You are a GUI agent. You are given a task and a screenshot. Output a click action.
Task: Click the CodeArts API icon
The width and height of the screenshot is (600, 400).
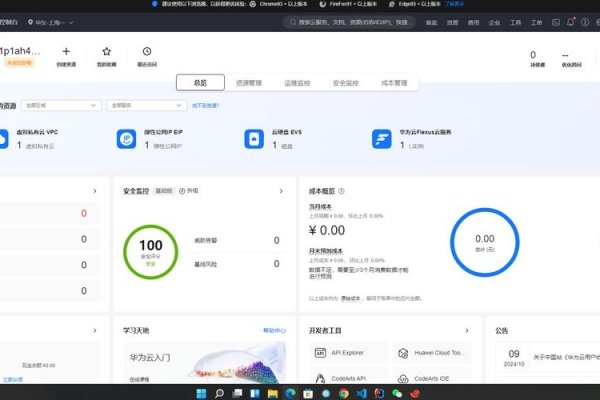point(320,379)
